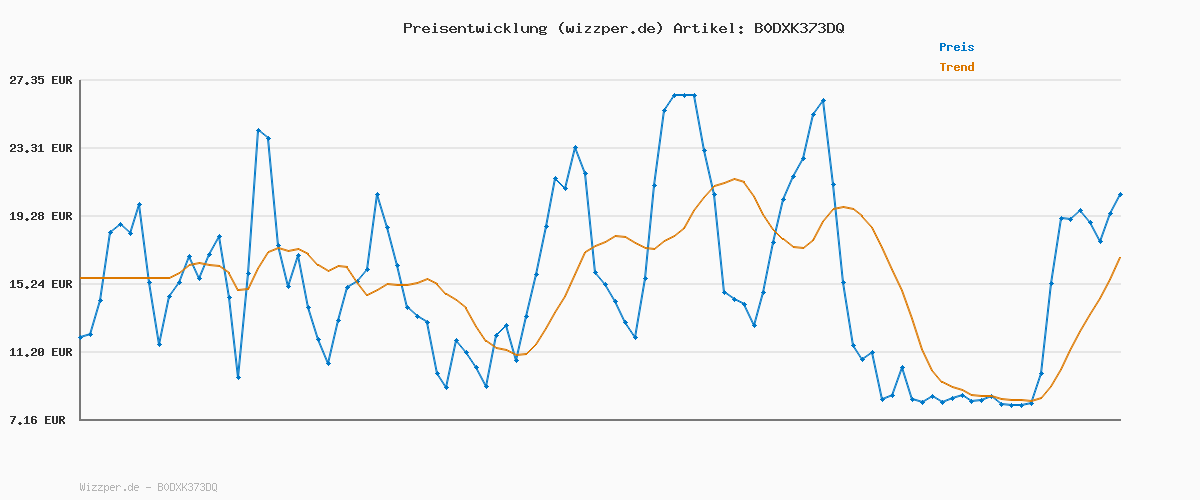The image size is (1200, 500).
Task: Click the left start of the orange trend line
Action: 81,278
